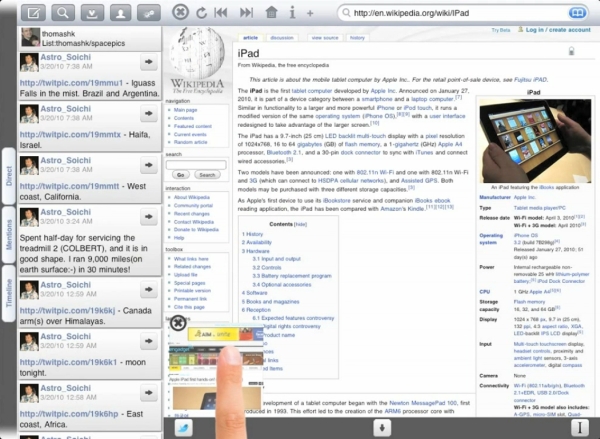This screenshot has width=600, height=439.
Task: Open bookmarks via the book icon
Action: click(x=577, y=13)
